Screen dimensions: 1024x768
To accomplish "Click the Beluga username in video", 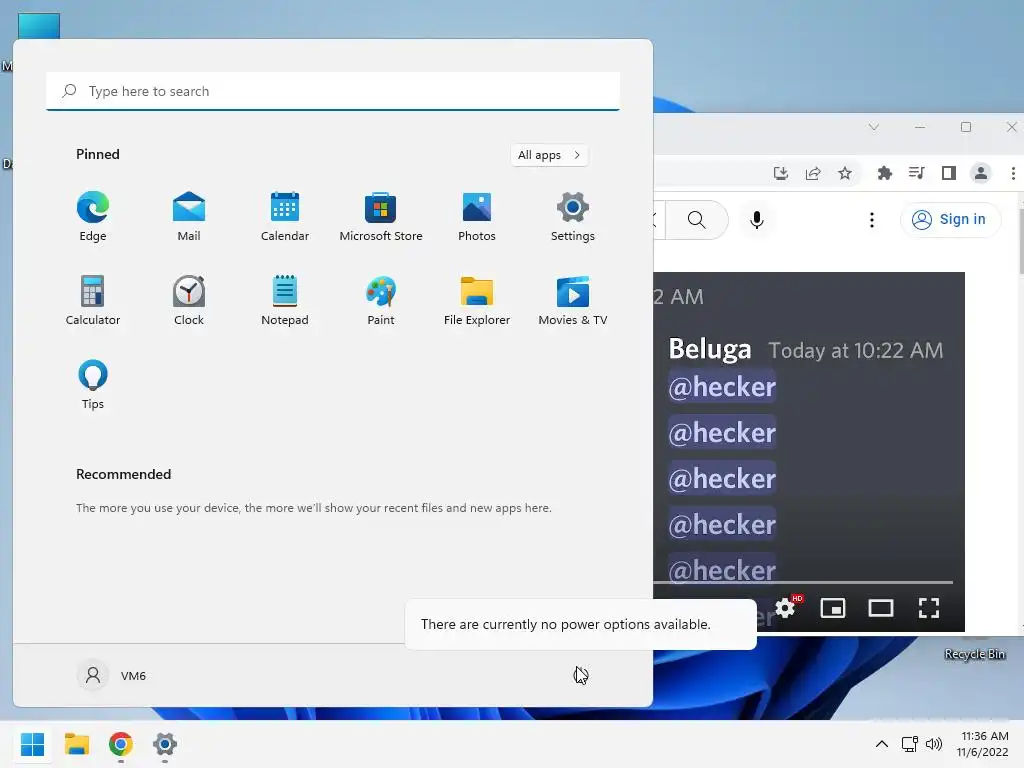I will point(710,349).
